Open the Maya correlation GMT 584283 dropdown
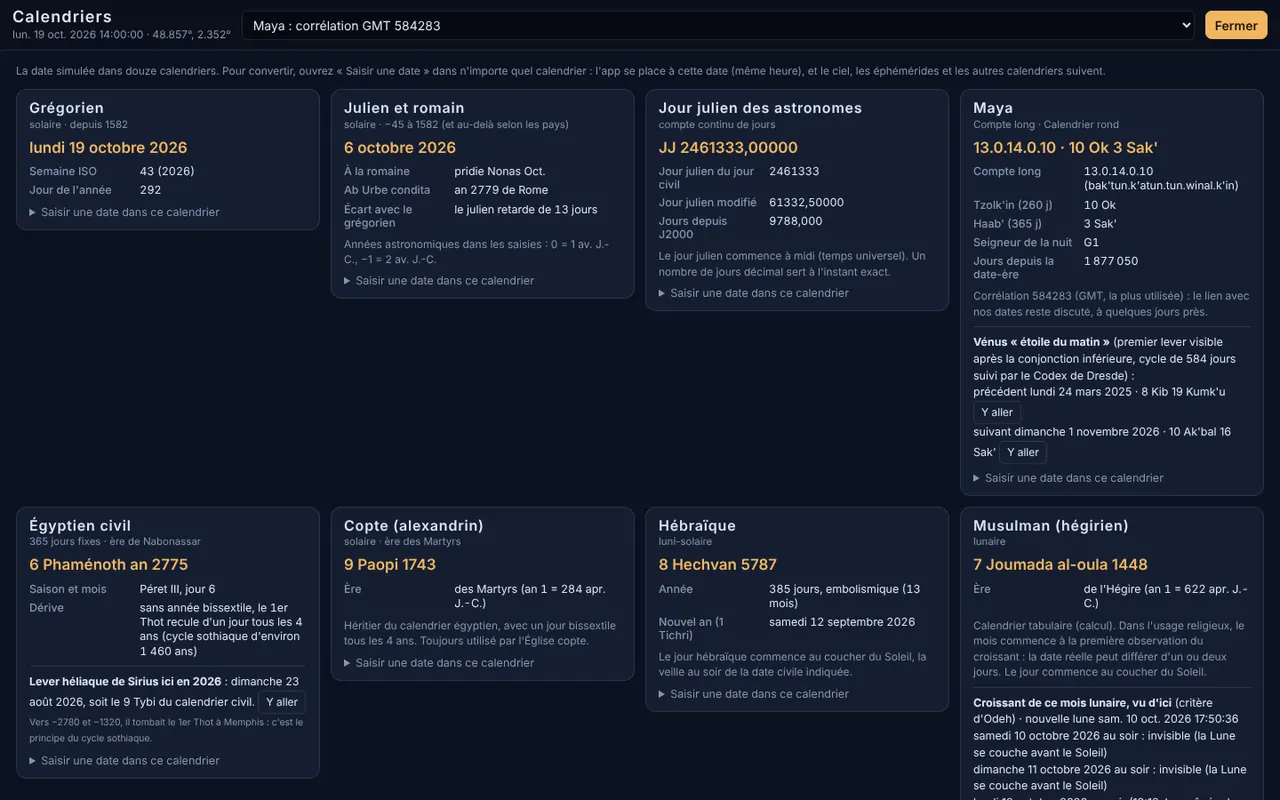This screenshot has width=1280, height=800. [718, 25]
